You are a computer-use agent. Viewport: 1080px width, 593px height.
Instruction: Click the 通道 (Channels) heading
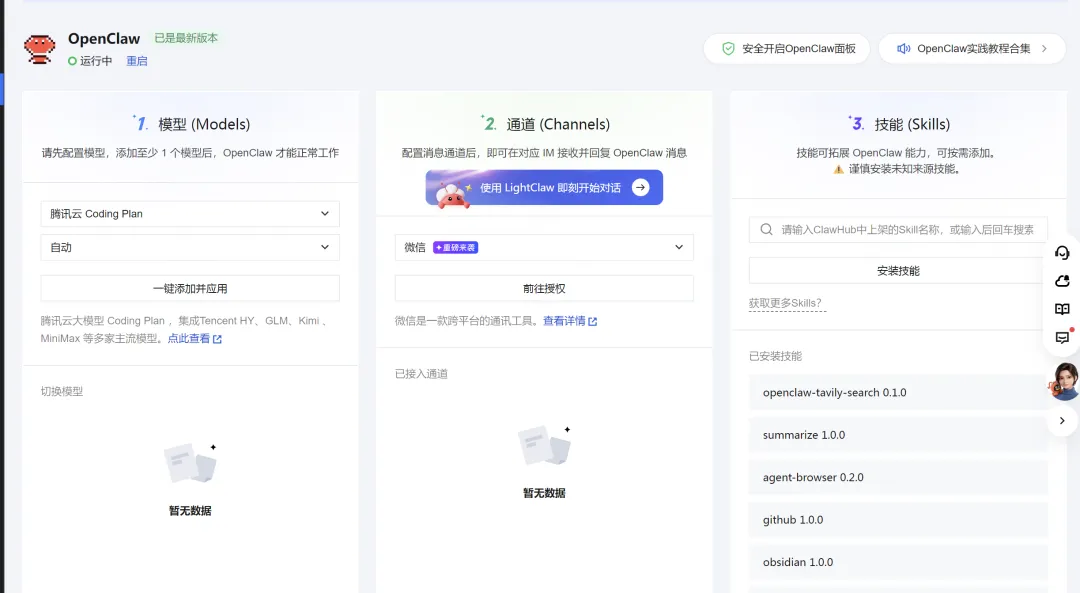558,125
